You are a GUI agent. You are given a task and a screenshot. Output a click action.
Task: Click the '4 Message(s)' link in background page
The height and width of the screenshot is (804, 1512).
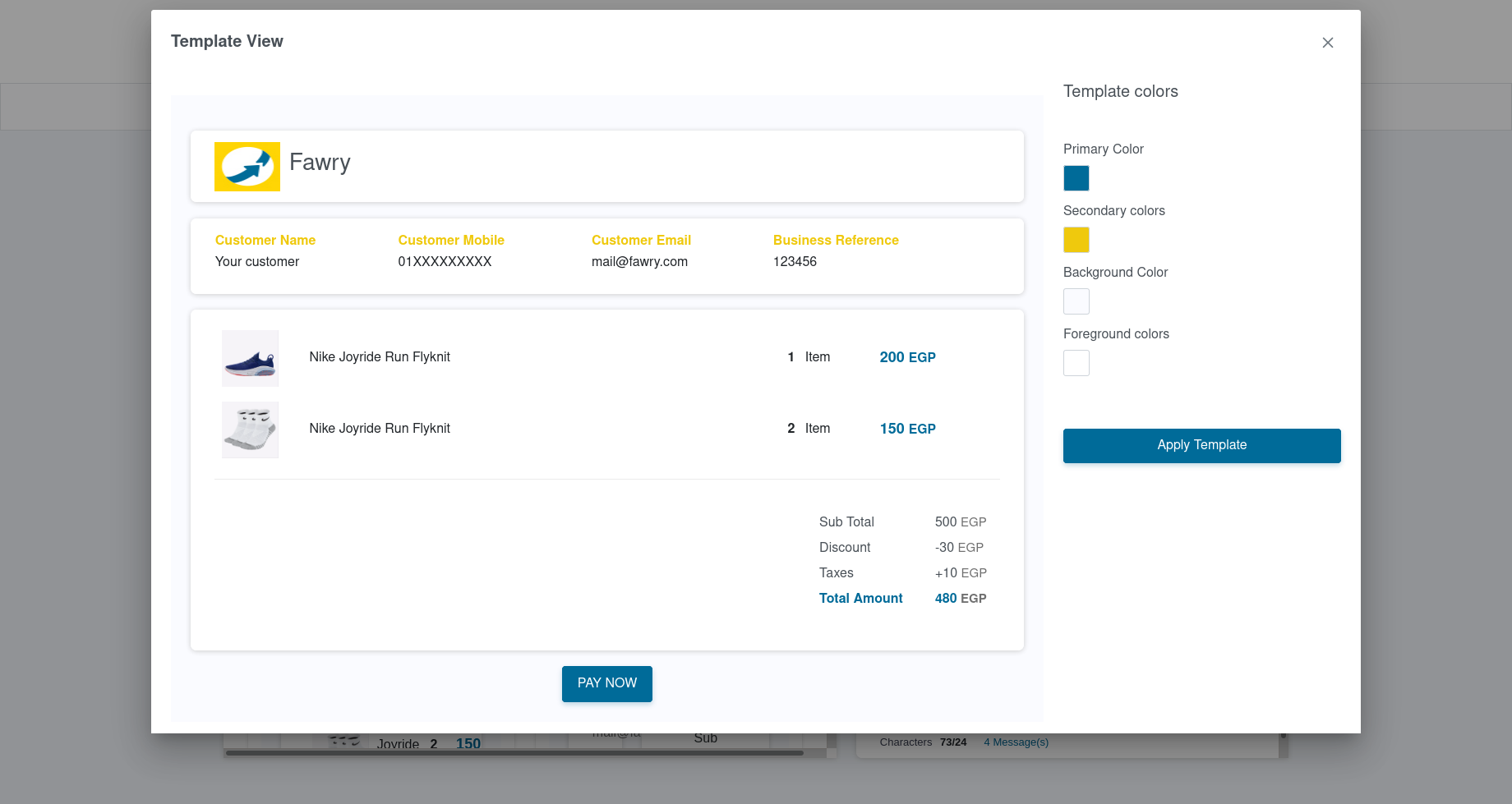[x=1016, y=742]
